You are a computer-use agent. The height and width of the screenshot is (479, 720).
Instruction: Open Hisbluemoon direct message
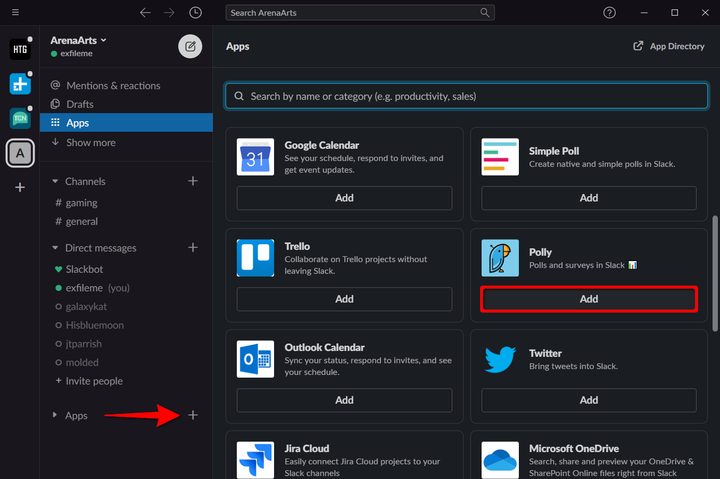click(x=126, y=325)
